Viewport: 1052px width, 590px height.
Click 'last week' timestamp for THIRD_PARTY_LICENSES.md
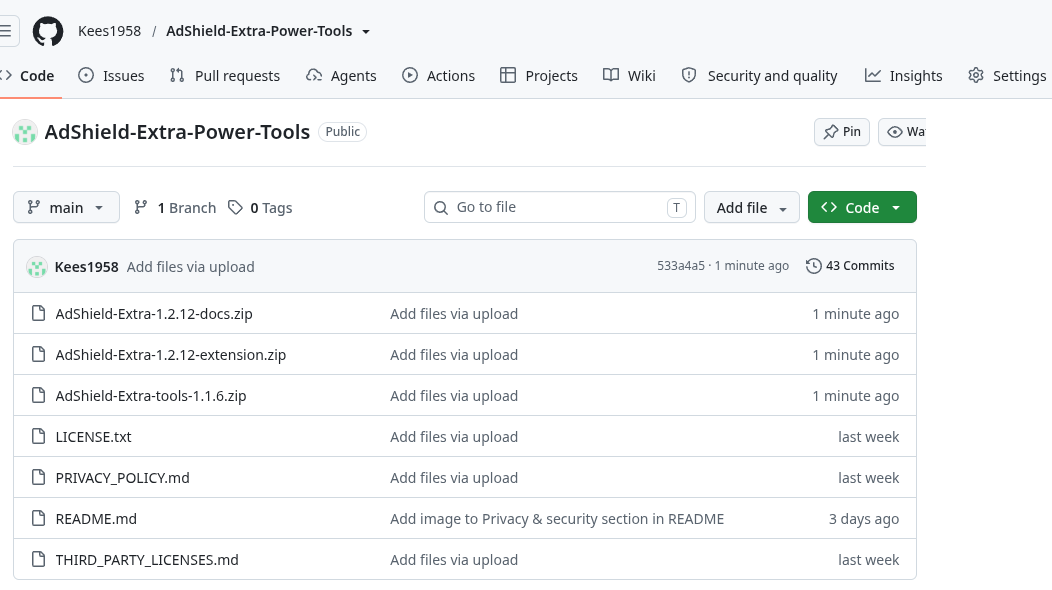click(x=868, y=560)
